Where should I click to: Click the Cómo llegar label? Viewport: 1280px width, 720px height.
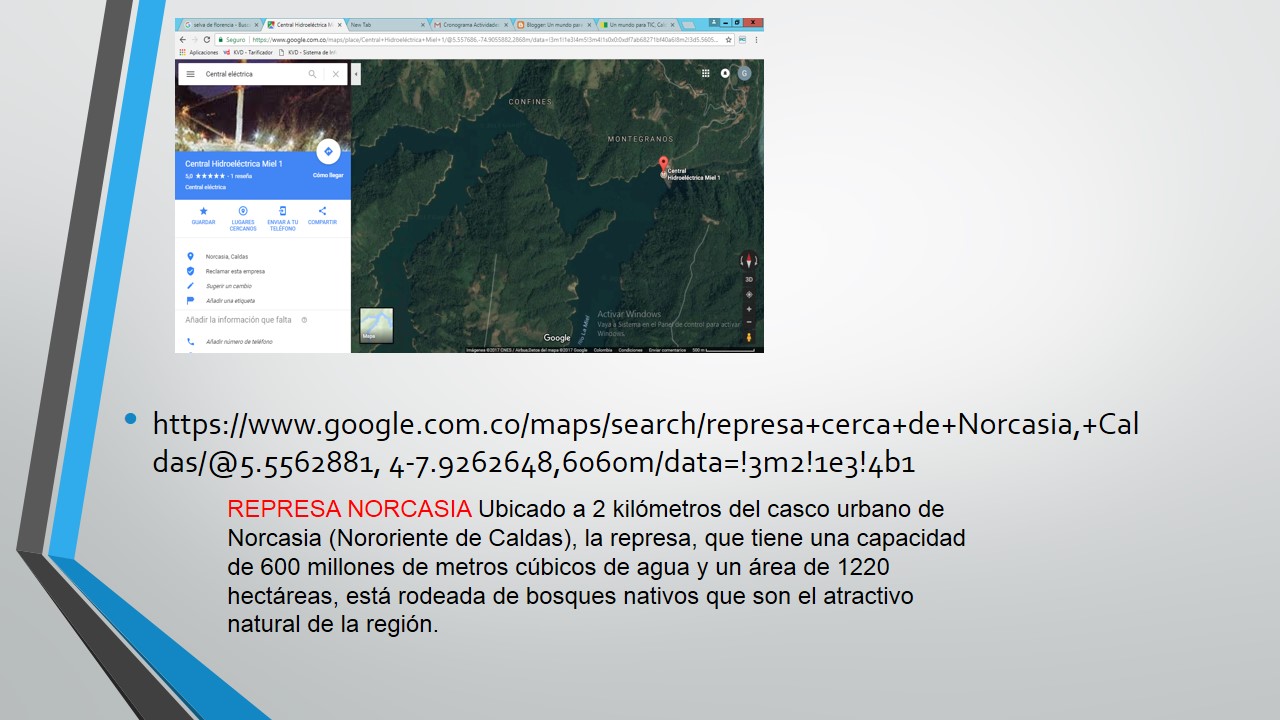(328, 175)
